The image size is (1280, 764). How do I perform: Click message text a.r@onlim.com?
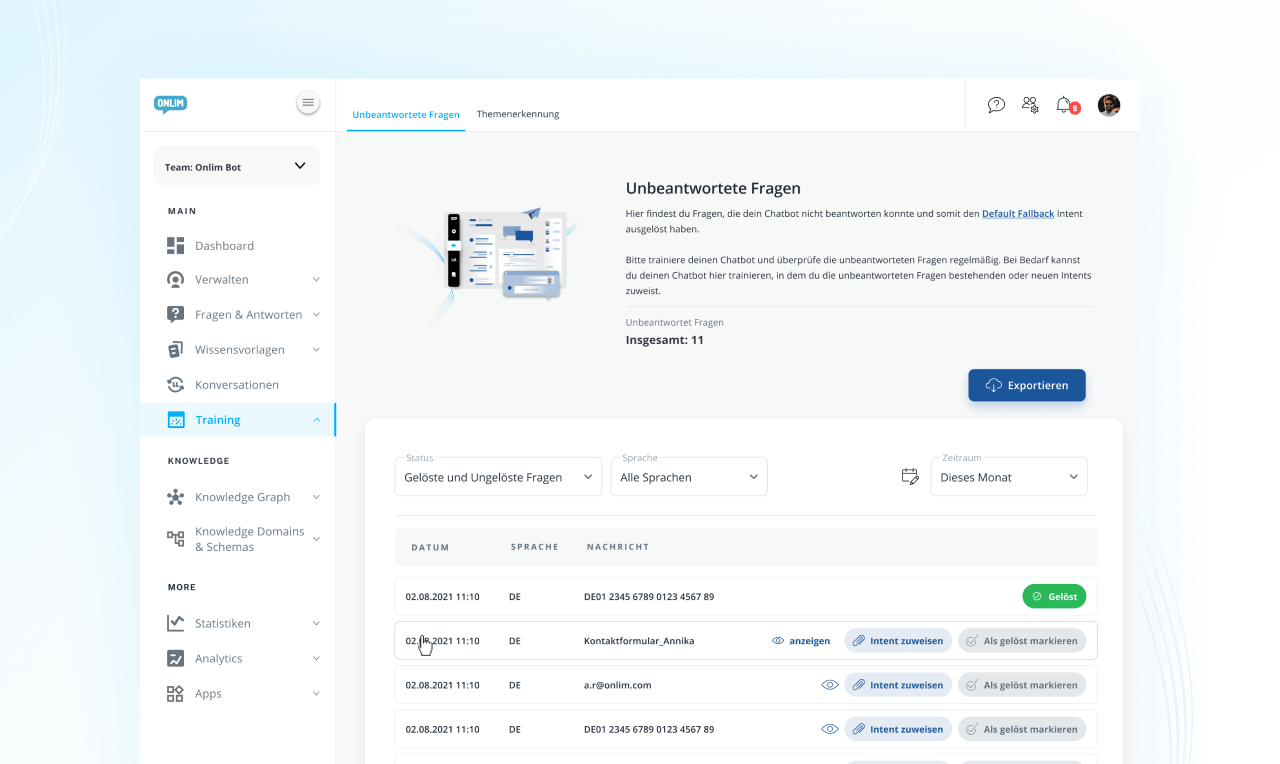tap(617, 685)
